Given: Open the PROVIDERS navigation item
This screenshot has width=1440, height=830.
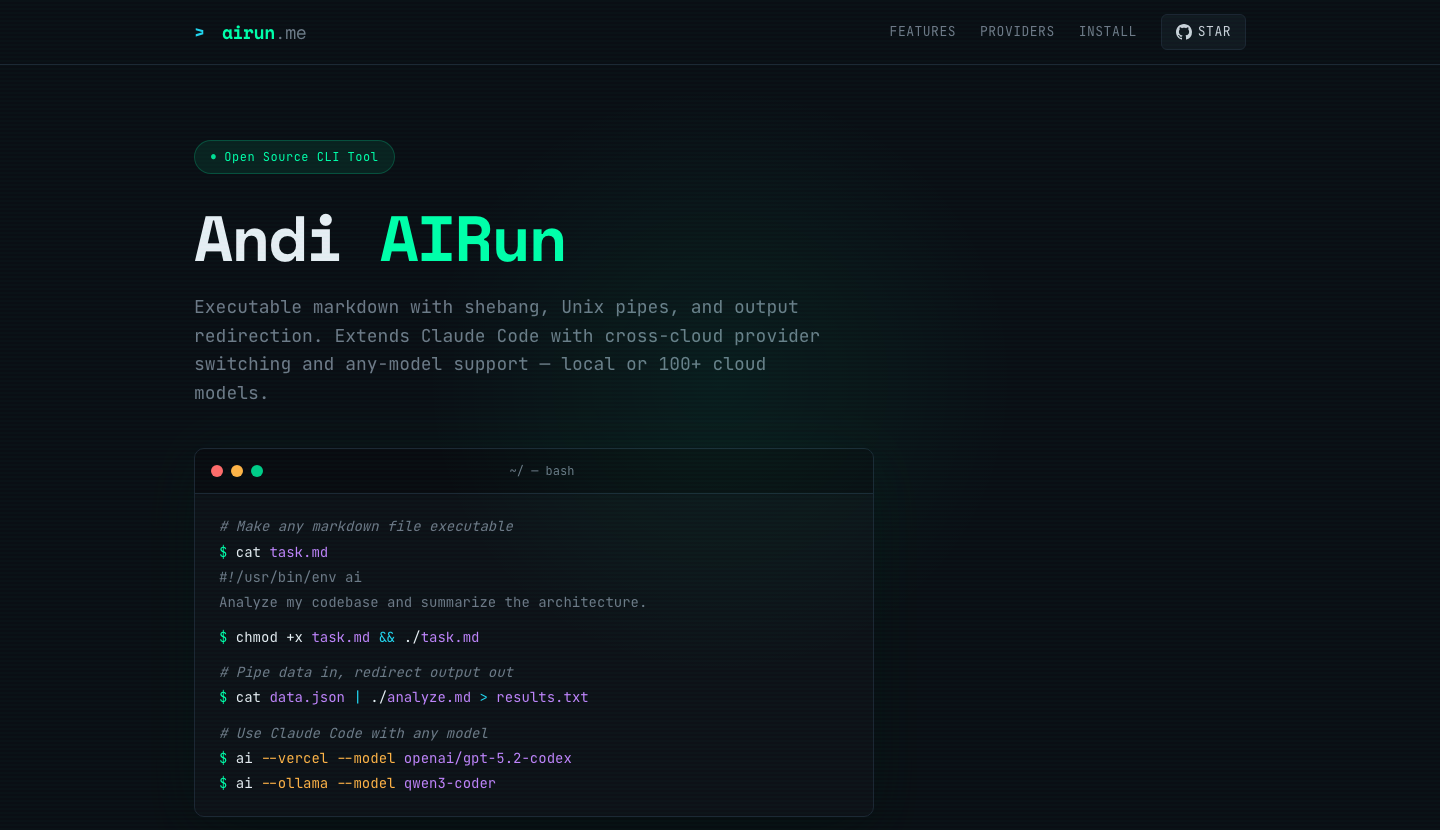Looking at the screenshot, I should point(1017,31).
